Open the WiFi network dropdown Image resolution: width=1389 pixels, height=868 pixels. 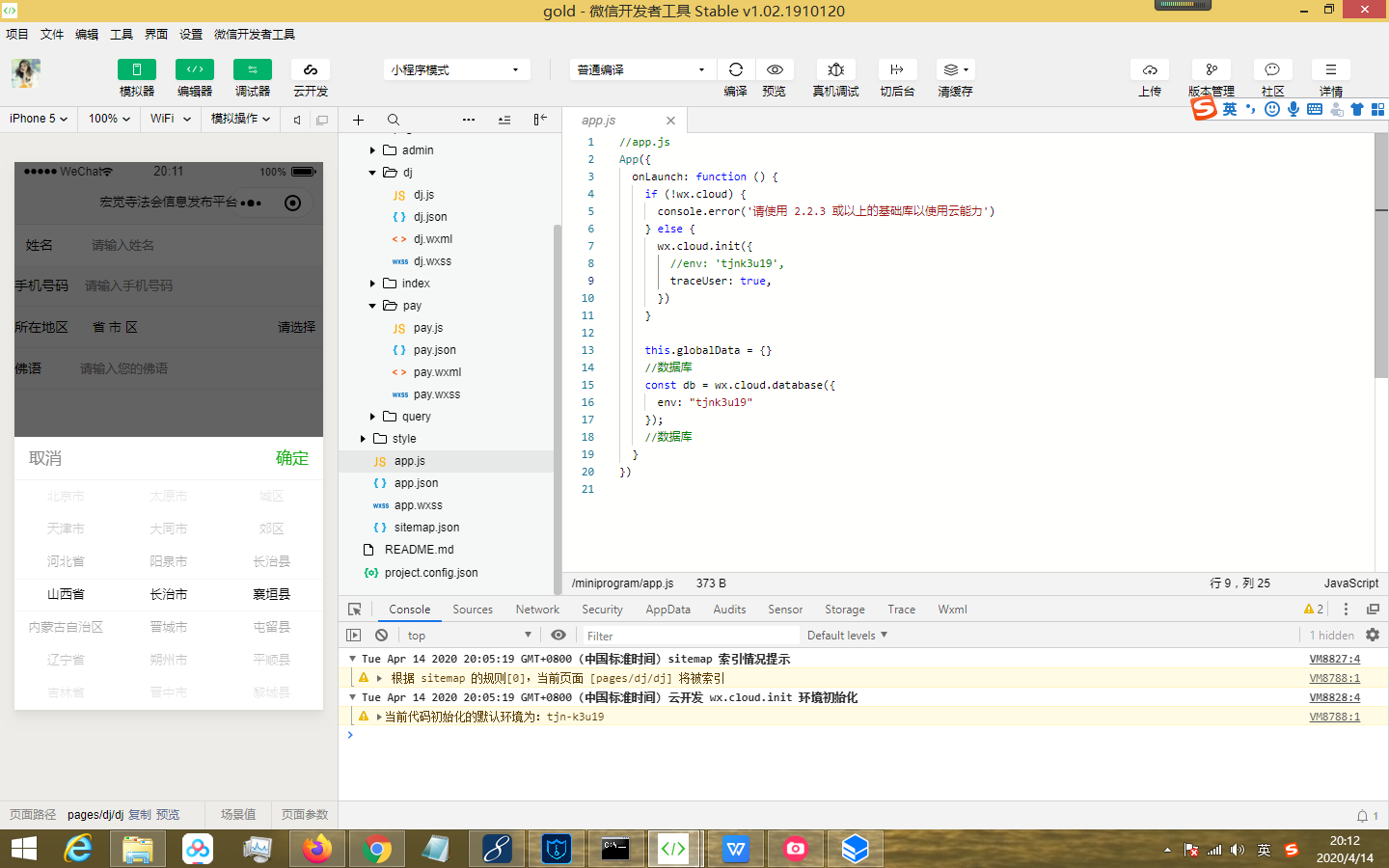(x=171, y=119)
